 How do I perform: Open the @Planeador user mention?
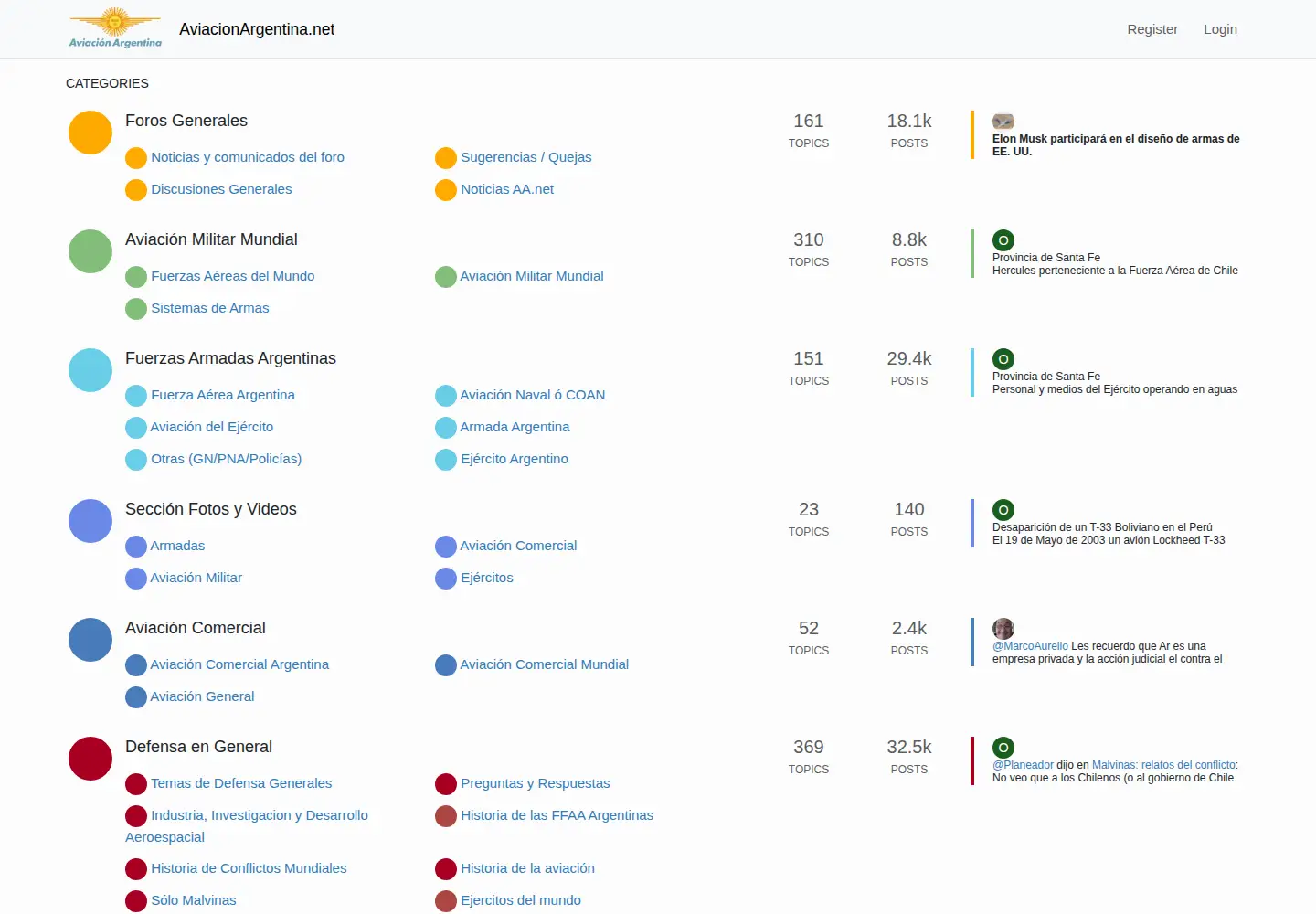(x=1023, y=765)
